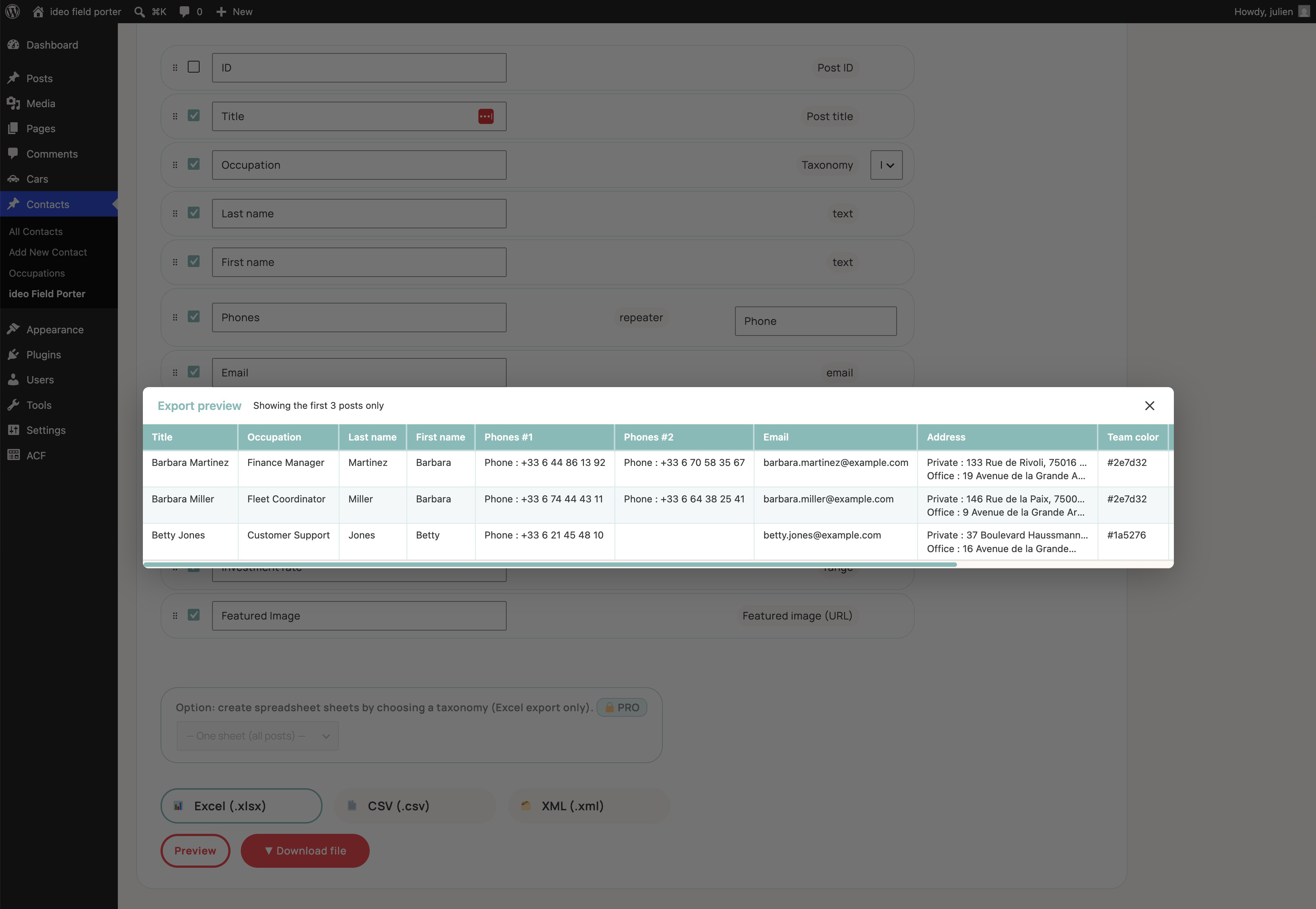The width and height of the screenshot is (1316, 909).
Task: Close the Export preview panel
Action: click(x=1150, y=406)
